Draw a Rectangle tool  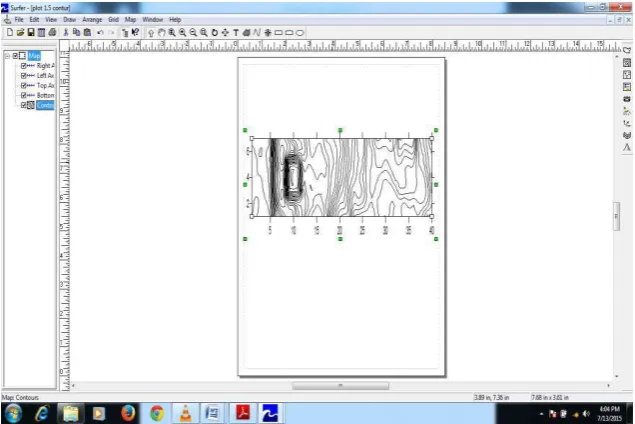pyautogui.click(x=278, y=33)
